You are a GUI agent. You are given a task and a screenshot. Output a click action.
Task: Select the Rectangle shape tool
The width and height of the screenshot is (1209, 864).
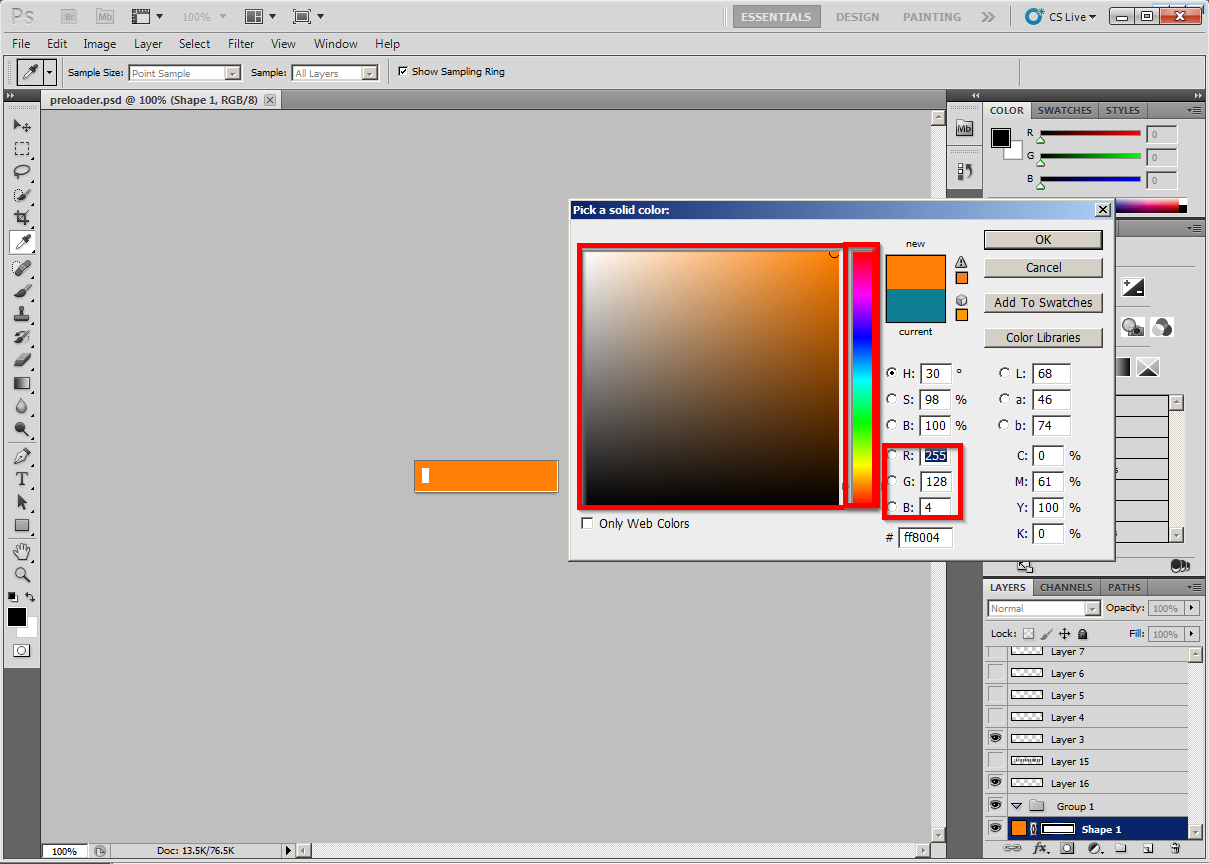22,525
